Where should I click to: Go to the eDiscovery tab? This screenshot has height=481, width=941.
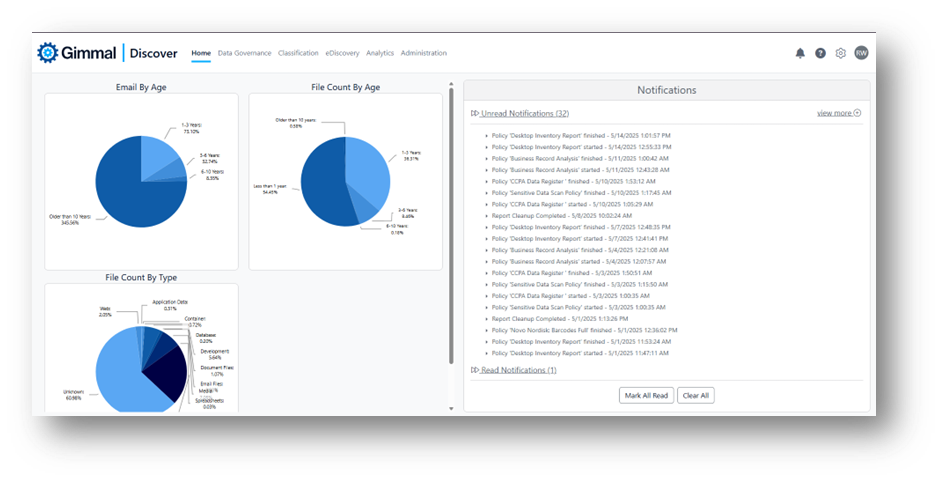(342, 53)
